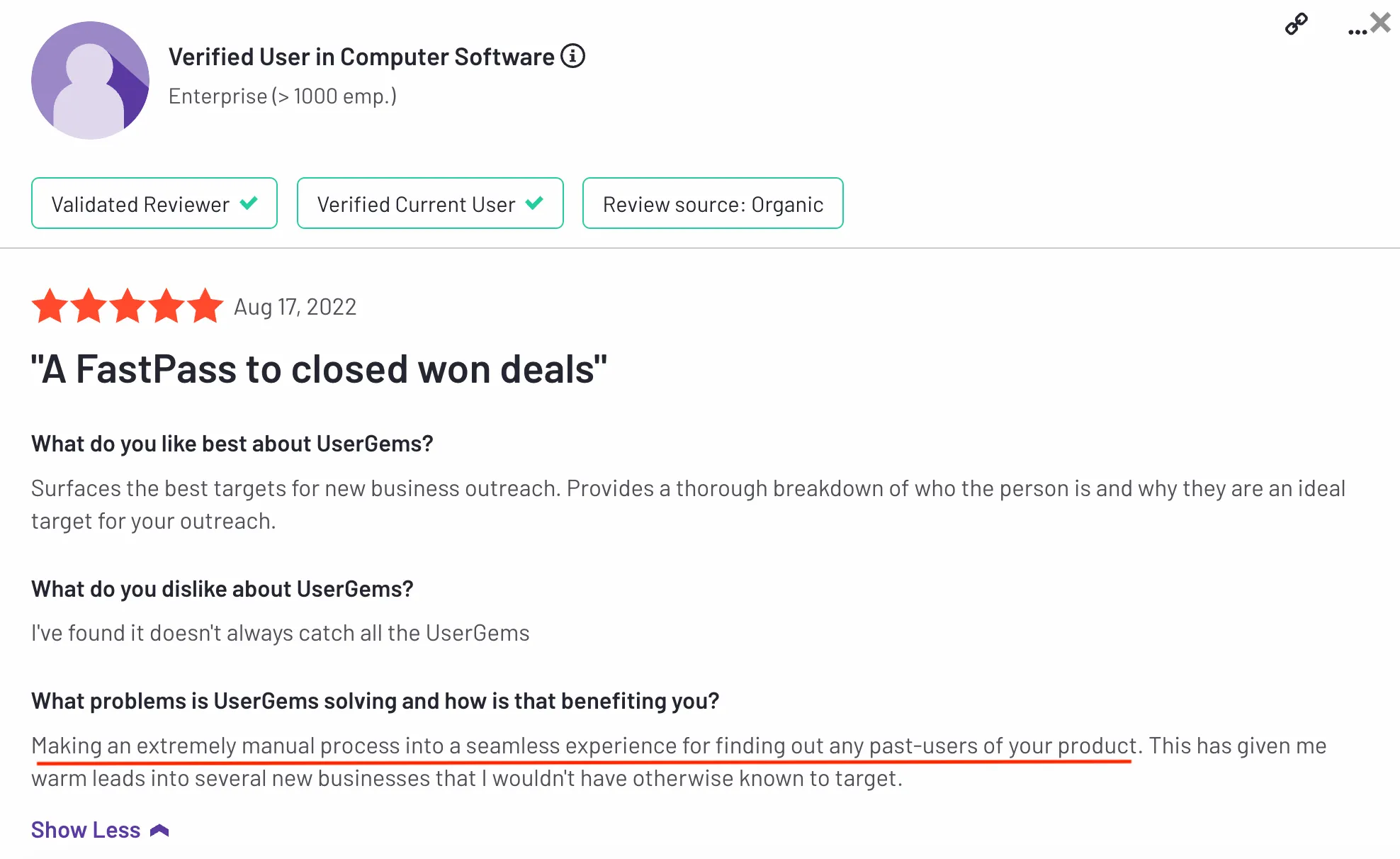This screenshot has width=1400, height=859.
Task: Click the Enterprise (> 1000 emp.) label
Action: (x=282, y=96)
